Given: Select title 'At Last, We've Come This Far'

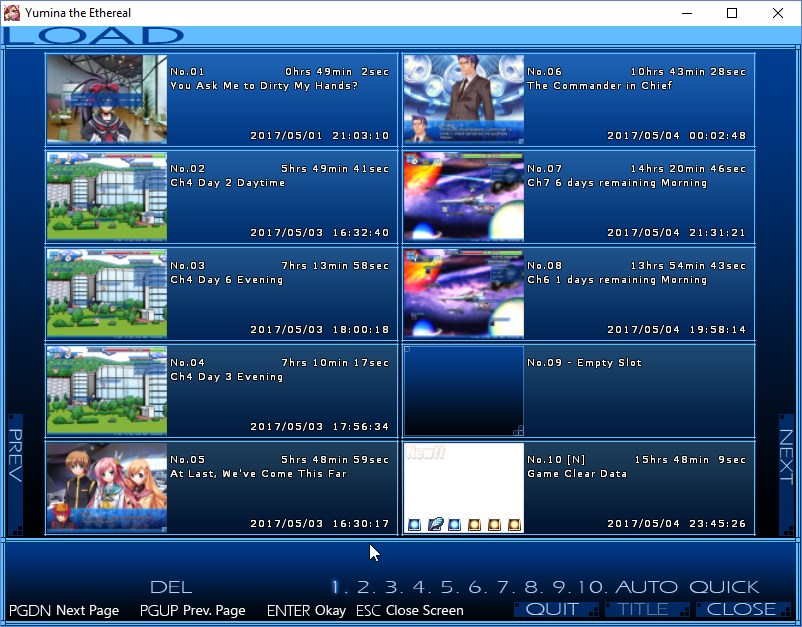Looking at the screenshot, I should (258, 474).
